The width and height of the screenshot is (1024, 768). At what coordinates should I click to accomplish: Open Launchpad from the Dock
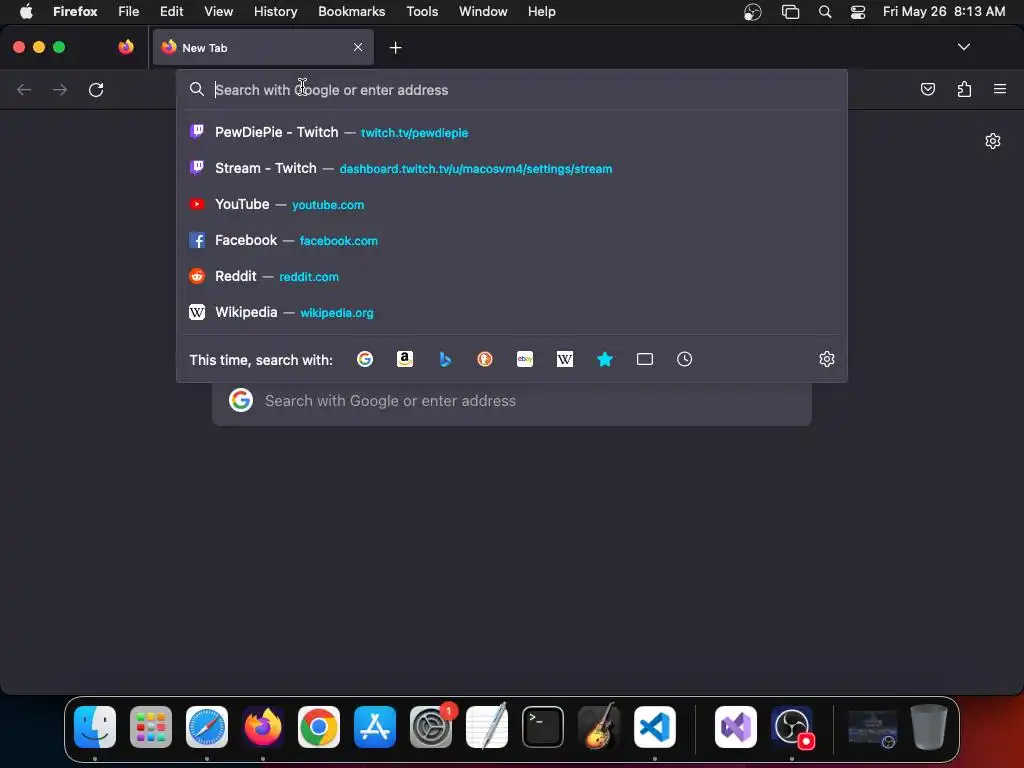[x=151, y=727]
